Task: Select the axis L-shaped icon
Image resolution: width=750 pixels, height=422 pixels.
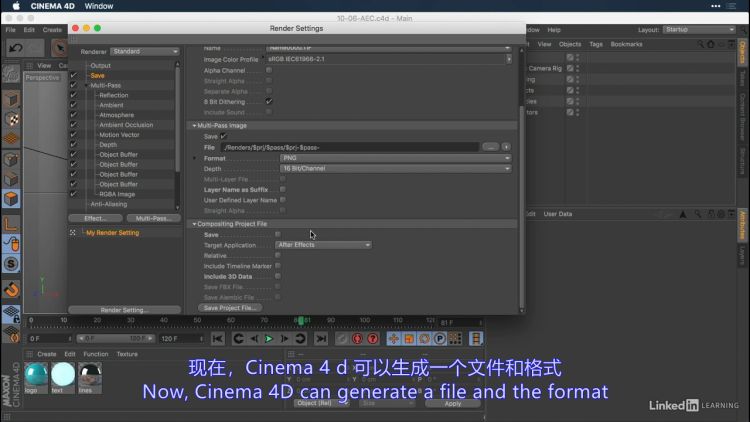Action: pos(11,223)
